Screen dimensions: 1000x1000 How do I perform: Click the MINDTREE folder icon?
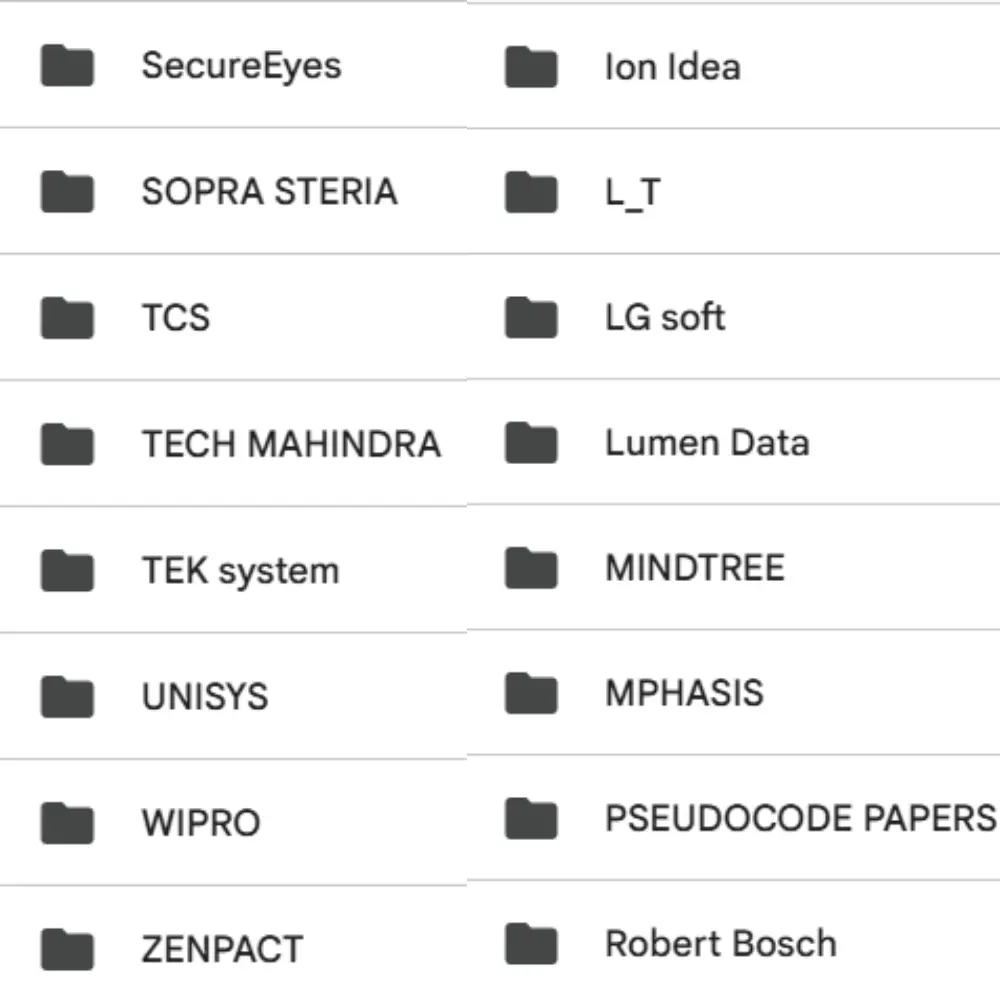point(531,569)
